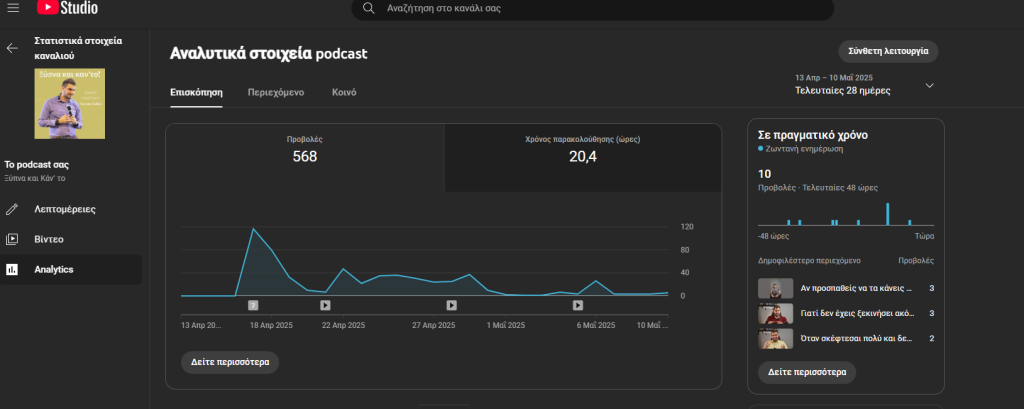Click Δείτε περισσότερα in the realtime card

pyautogui.click(x=806, y=372)
